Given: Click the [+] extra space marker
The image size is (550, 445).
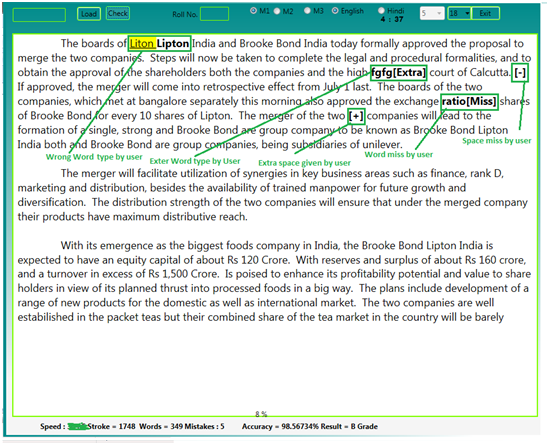Looking at the screenshot, I should click(356, 116).
